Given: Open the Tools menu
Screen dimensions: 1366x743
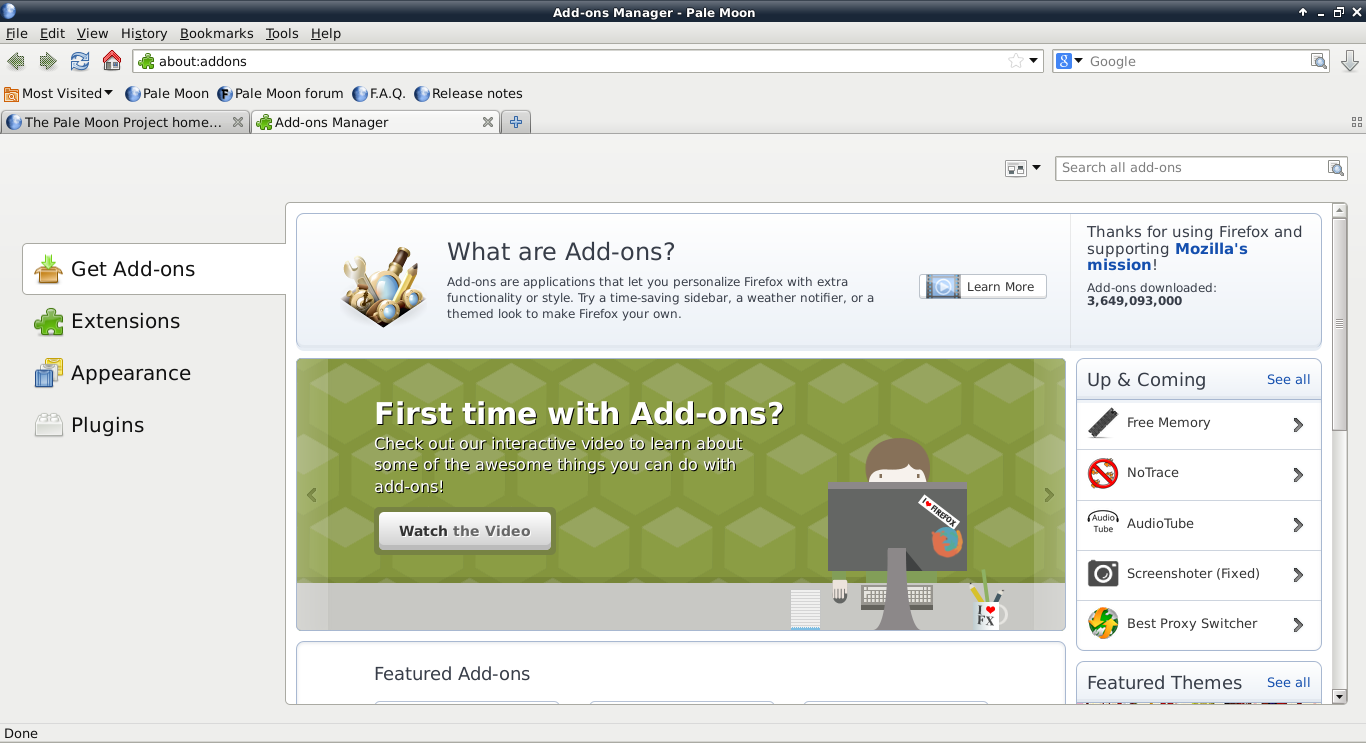Looking at the screenshot, I should click(282, 33).
